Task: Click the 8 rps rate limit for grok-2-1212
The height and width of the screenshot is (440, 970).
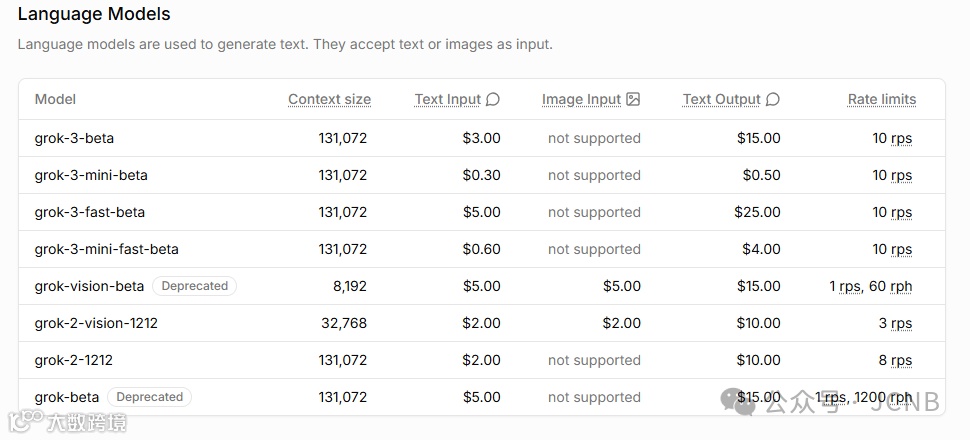Action: click(x=895, y=360)
